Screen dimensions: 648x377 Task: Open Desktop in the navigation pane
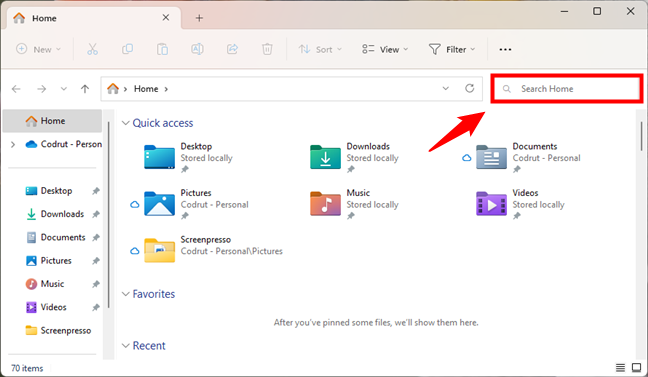point(56,191)
